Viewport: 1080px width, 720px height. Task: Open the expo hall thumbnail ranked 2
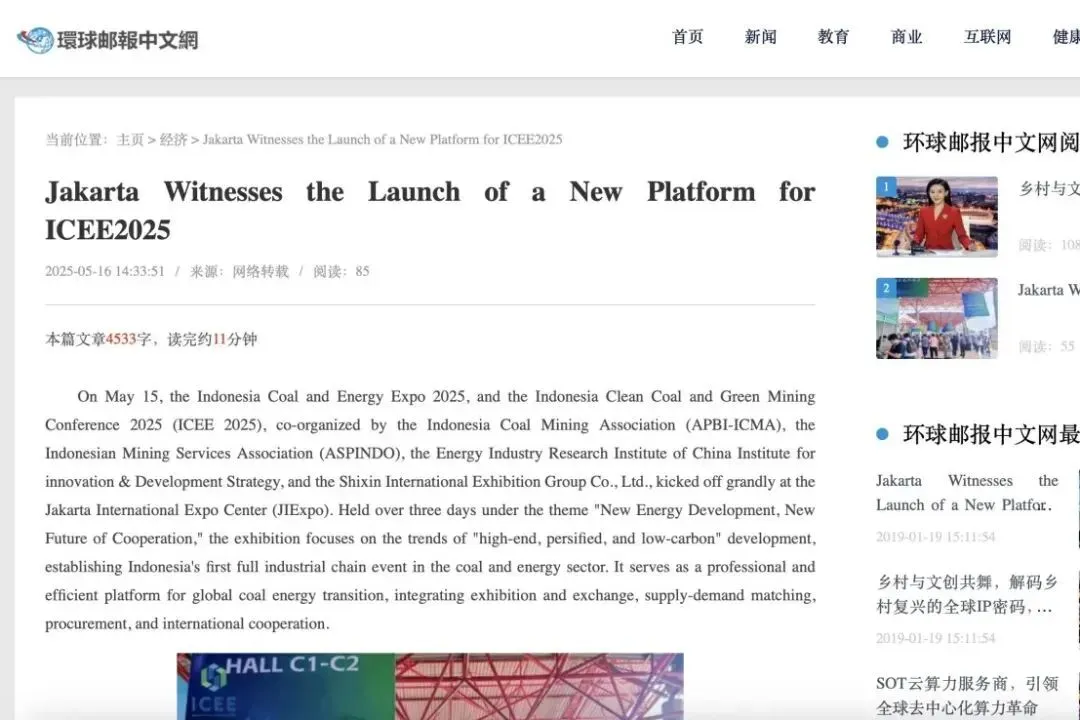[937, 318]
